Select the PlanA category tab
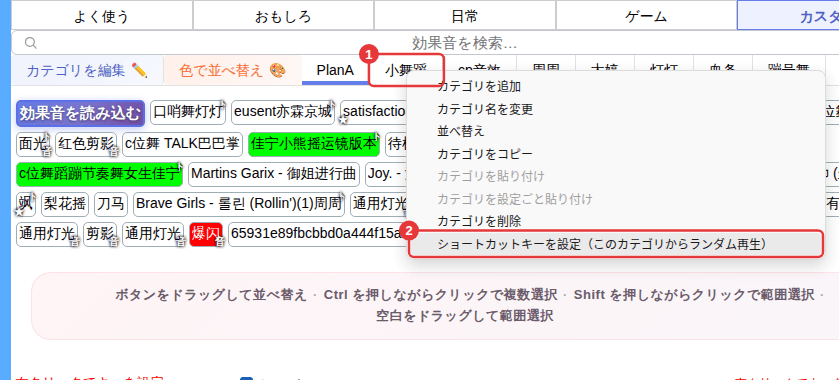The width and height of the screenshot is (839, 380). (335, 70)
